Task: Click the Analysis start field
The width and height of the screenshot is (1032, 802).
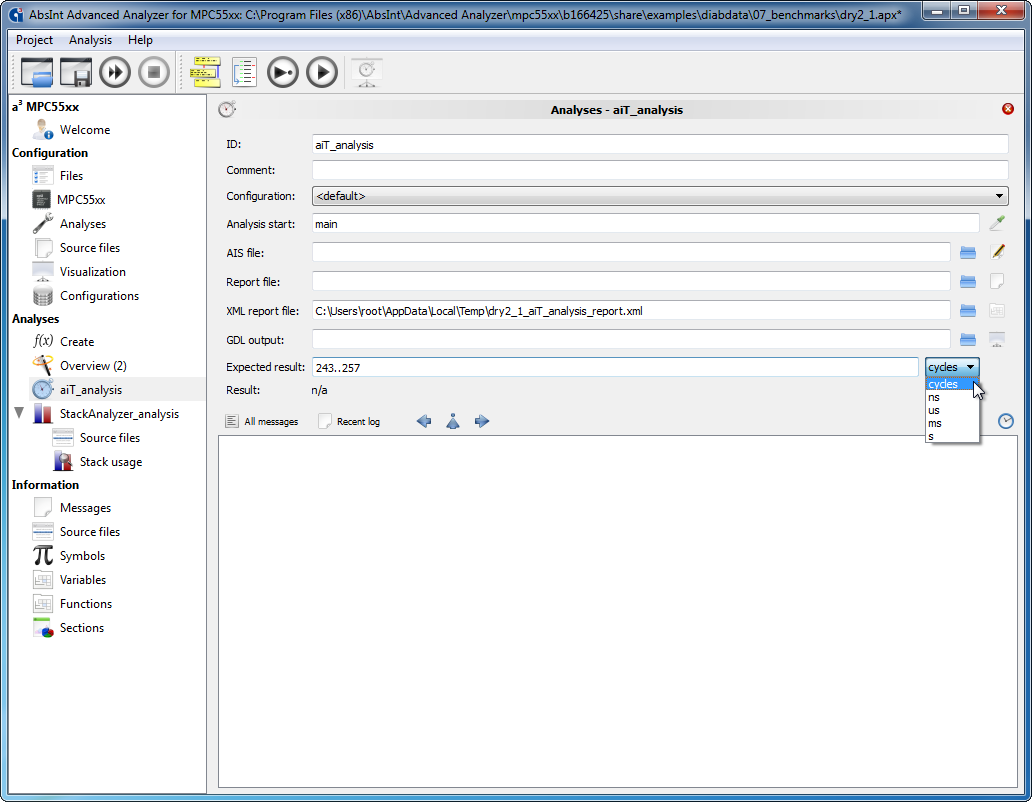Action: [x=646, y=224]
